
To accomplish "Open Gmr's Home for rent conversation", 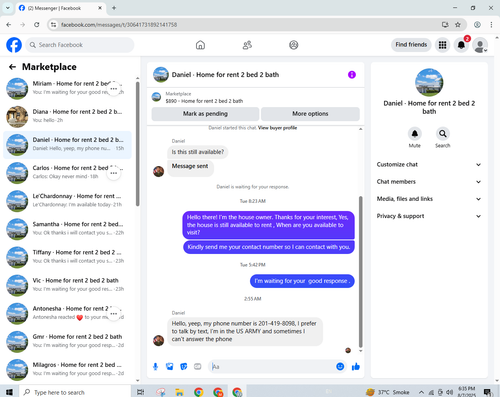I will point(67,341).
